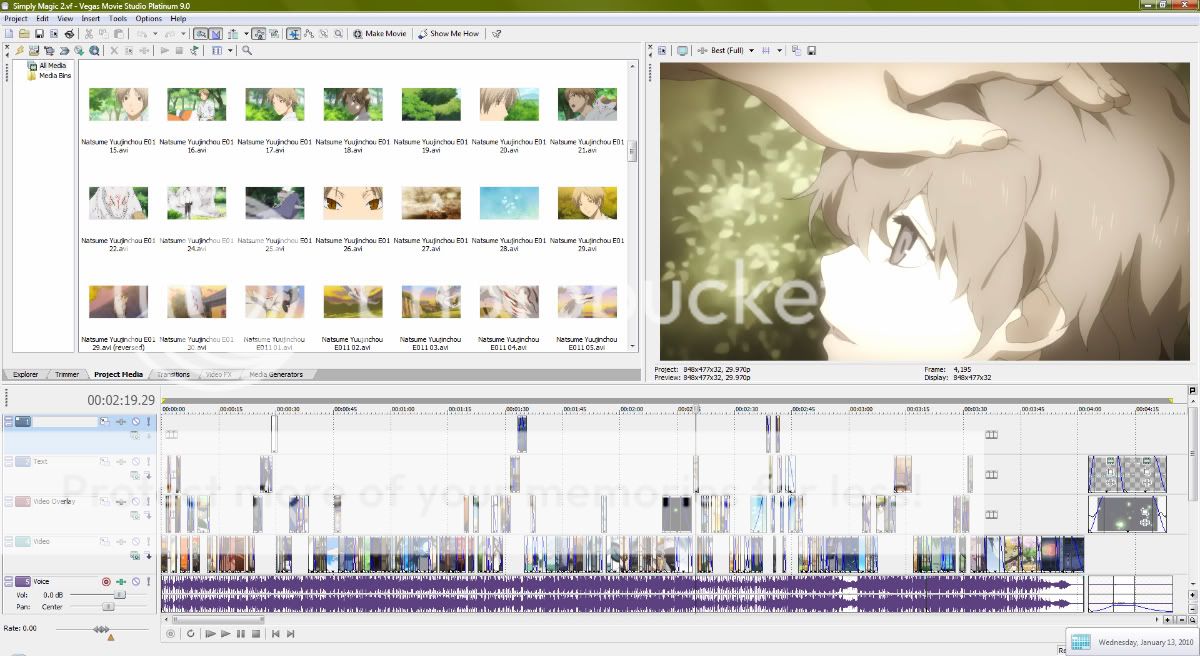Viewport: 1200px width, 656px height.
Task: Click the Track FX icon on the Voice track
Action: tap(121, 582)
